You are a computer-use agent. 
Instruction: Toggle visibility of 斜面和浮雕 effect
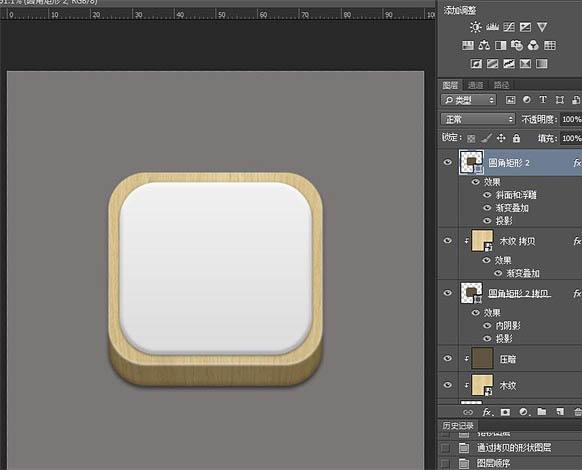(487, 195)
